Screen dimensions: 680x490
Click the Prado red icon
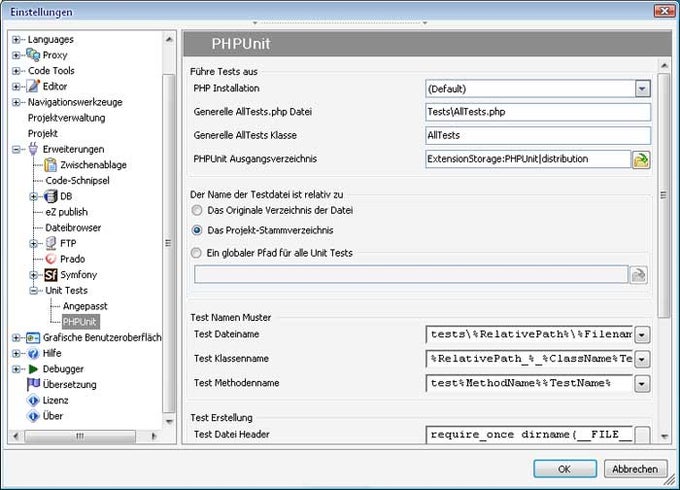click(x=51, y=259)
